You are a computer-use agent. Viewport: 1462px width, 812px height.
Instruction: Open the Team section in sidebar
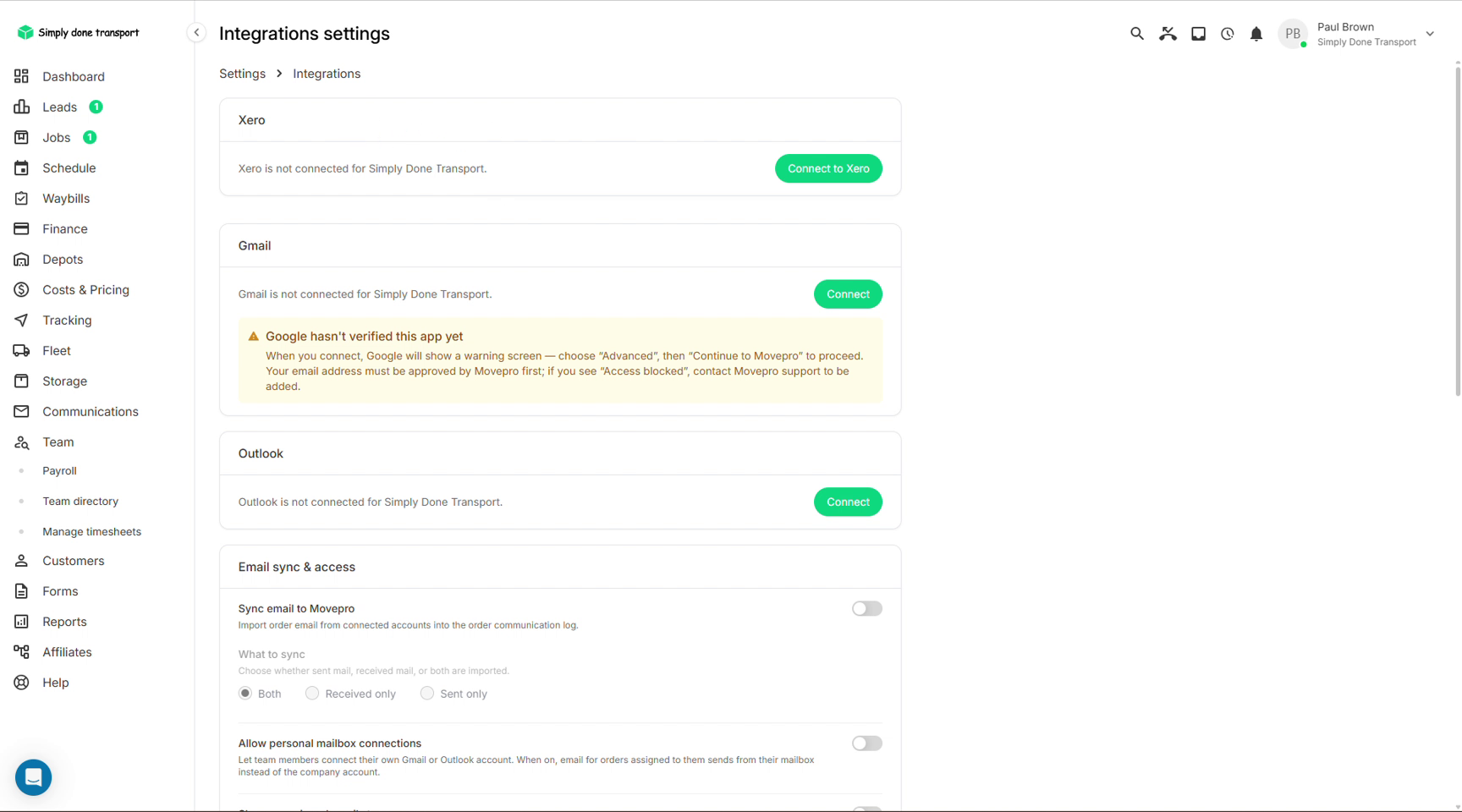click(58, 442)
